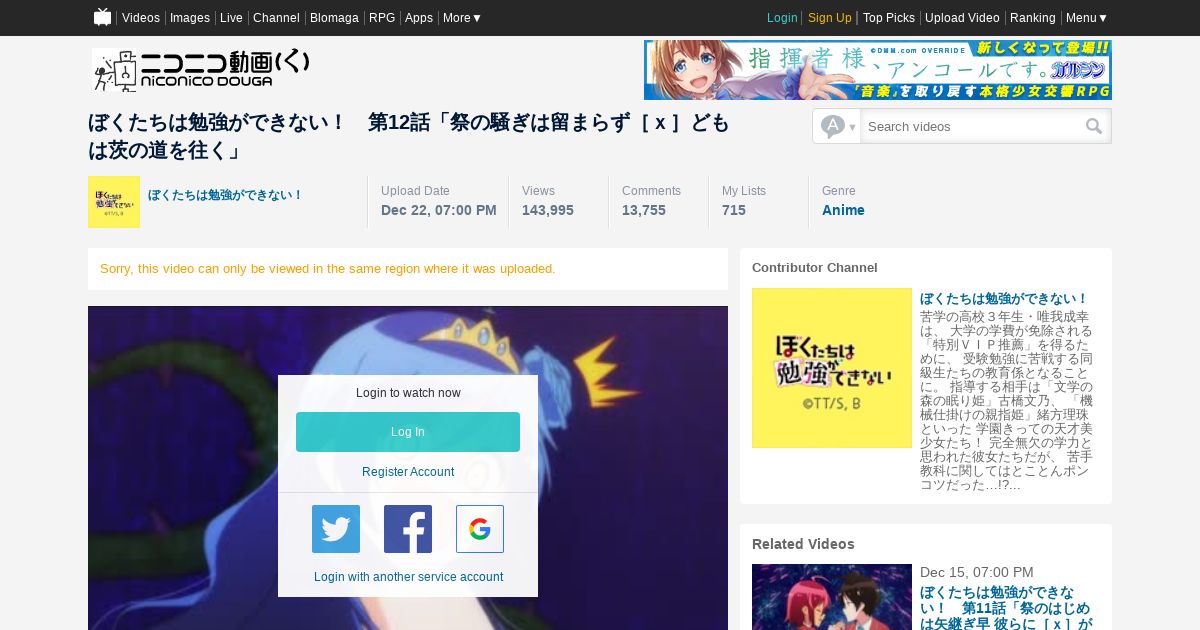The image size is (1200, 630).
Task: Click the Contributor Channel large yellow thumbnail
Action: [832, 368]
